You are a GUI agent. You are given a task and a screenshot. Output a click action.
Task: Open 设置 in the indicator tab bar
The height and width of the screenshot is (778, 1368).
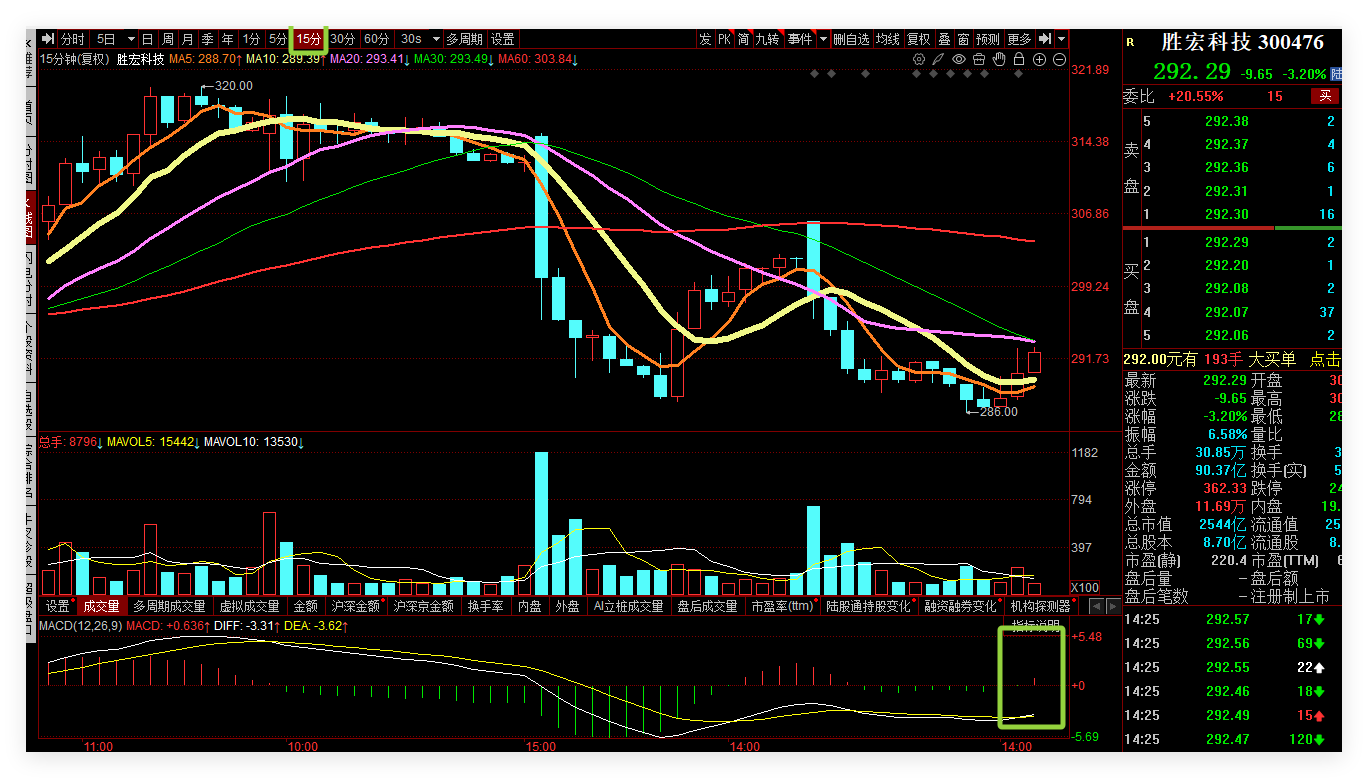tap(58, 606)
